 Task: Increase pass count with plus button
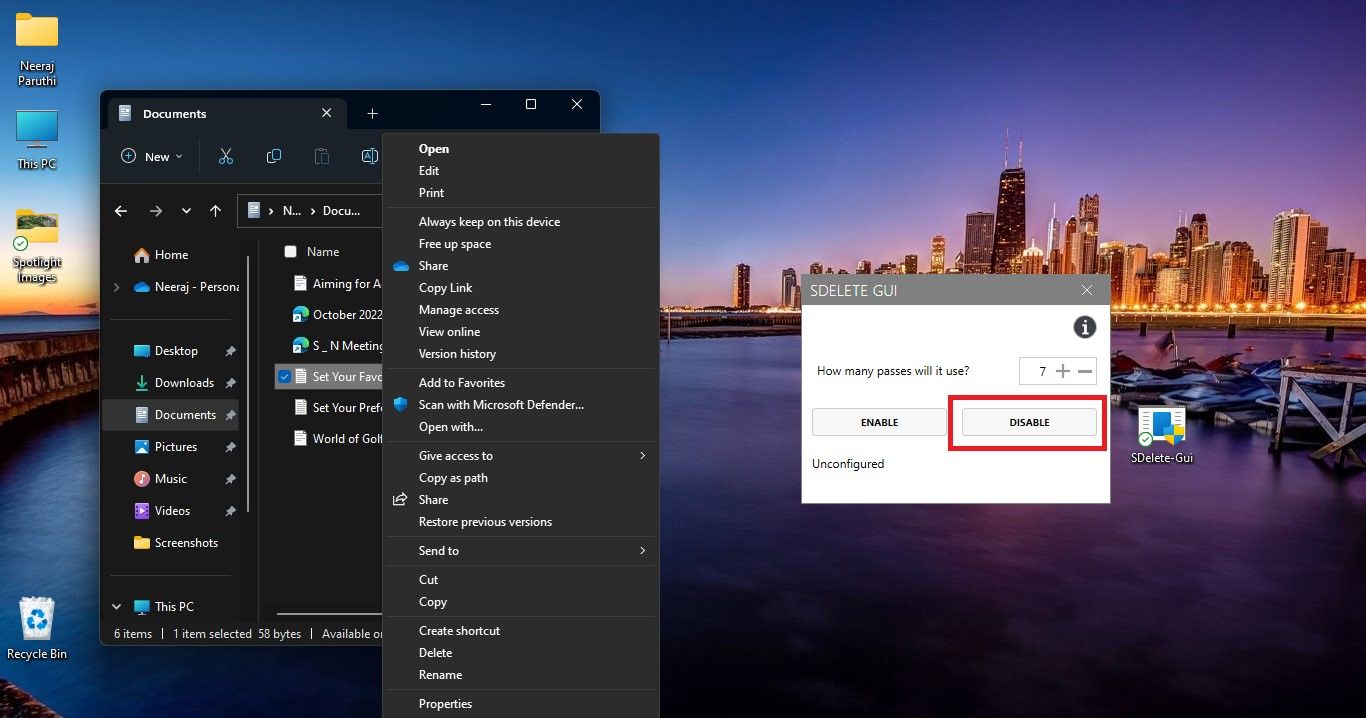[1063, 371]
